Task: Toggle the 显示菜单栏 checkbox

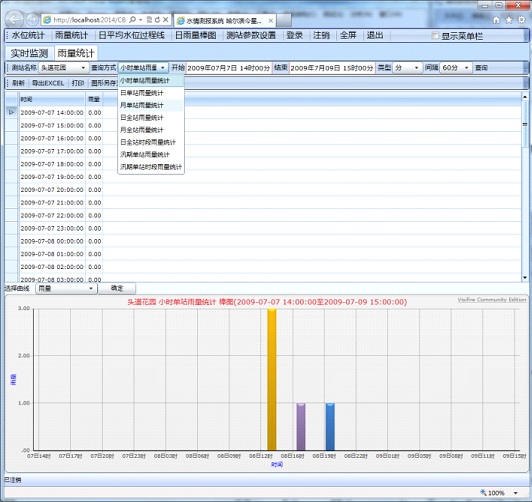Action: coord(435,36)
